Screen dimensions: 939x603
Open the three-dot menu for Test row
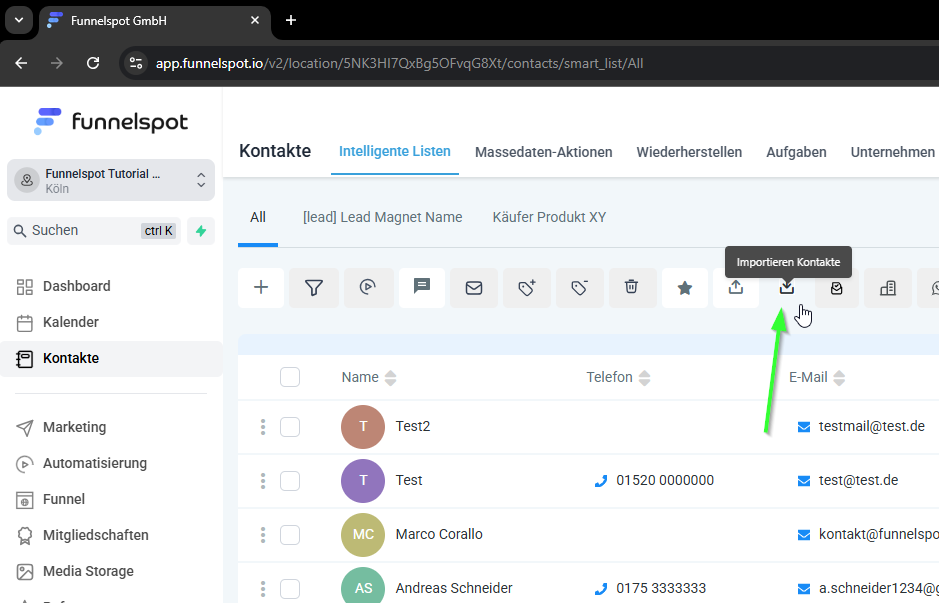click(263, 481)
